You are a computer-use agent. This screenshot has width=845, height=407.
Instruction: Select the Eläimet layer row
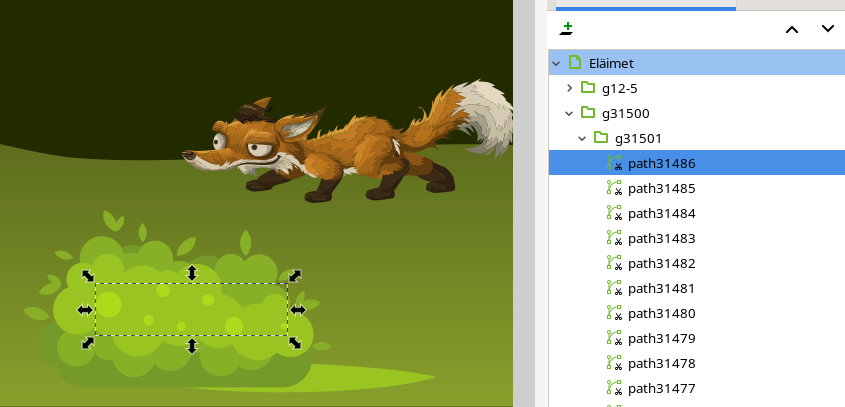[697, 63]
